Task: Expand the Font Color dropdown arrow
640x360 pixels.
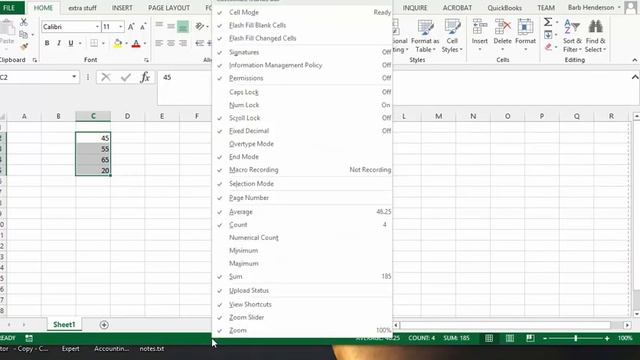Action: 144,43
